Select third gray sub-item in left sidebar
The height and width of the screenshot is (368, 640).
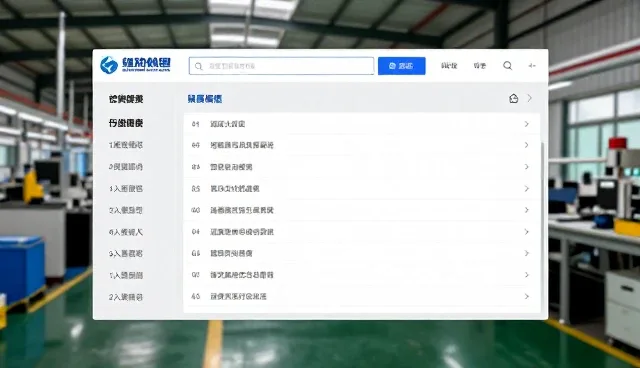[x=126, y=188]
